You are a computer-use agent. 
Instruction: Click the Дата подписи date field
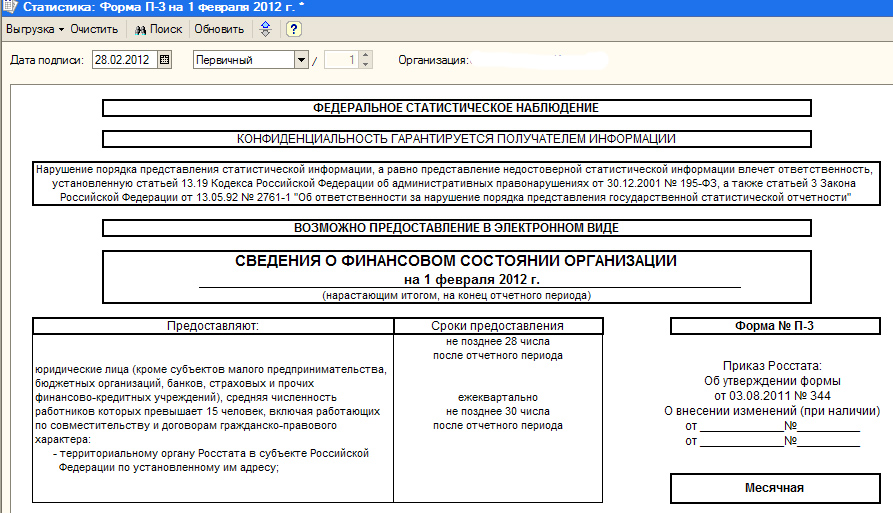(125, 60)
